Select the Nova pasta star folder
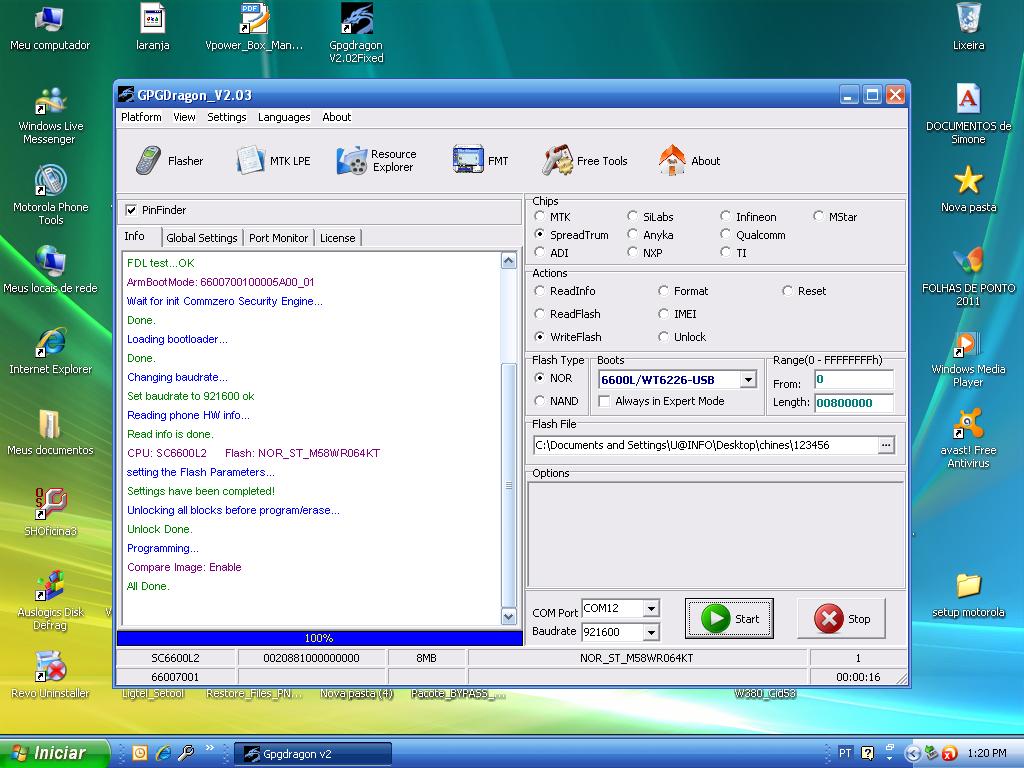Viewport: 1024px width, 768px height. pos(968,189)
